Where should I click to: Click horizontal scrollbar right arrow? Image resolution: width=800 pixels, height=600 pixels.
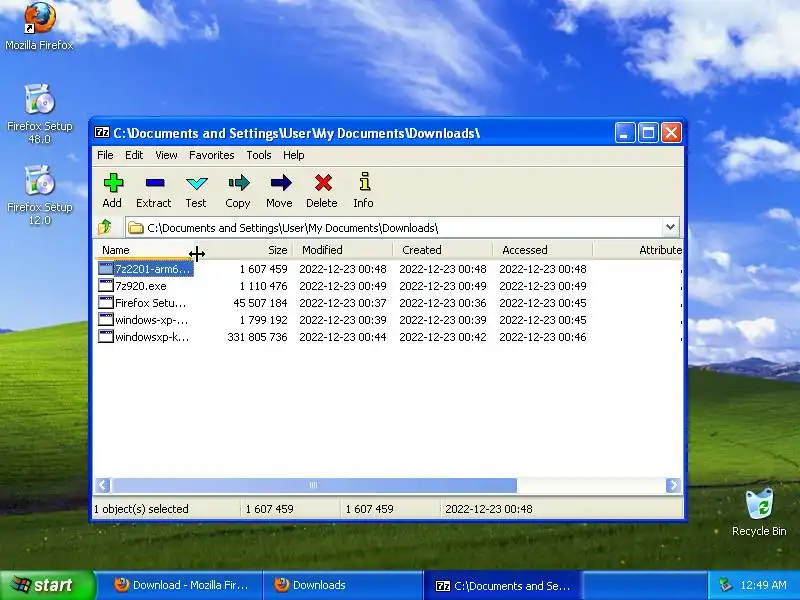coord(673,485)
